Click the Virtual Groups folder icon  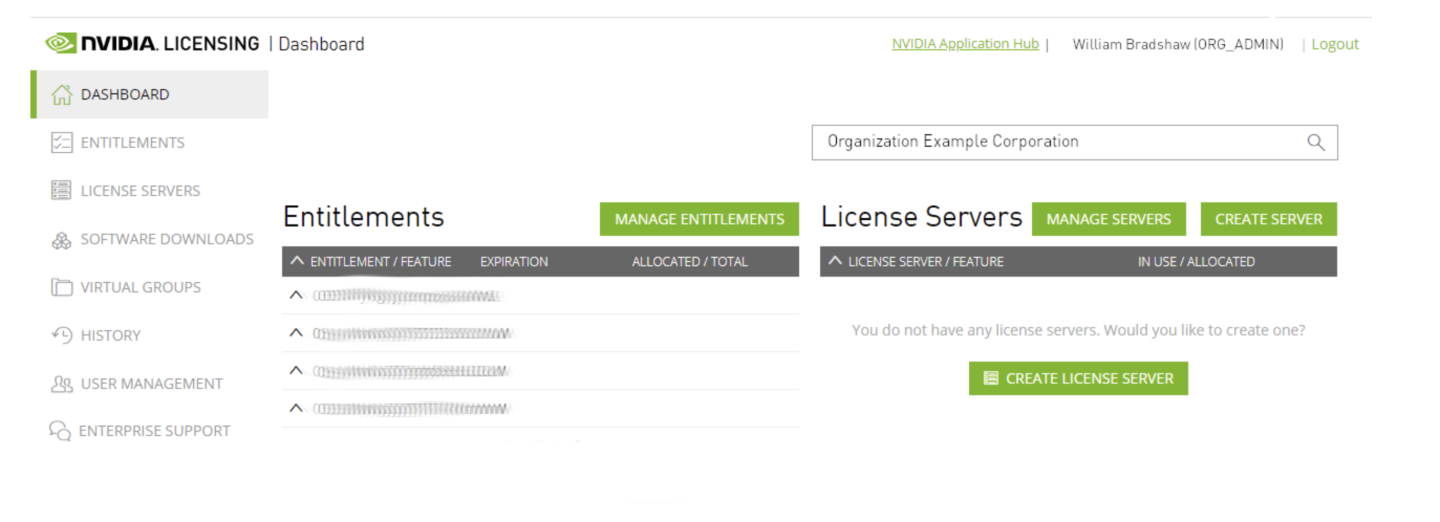tap(62, 288)
